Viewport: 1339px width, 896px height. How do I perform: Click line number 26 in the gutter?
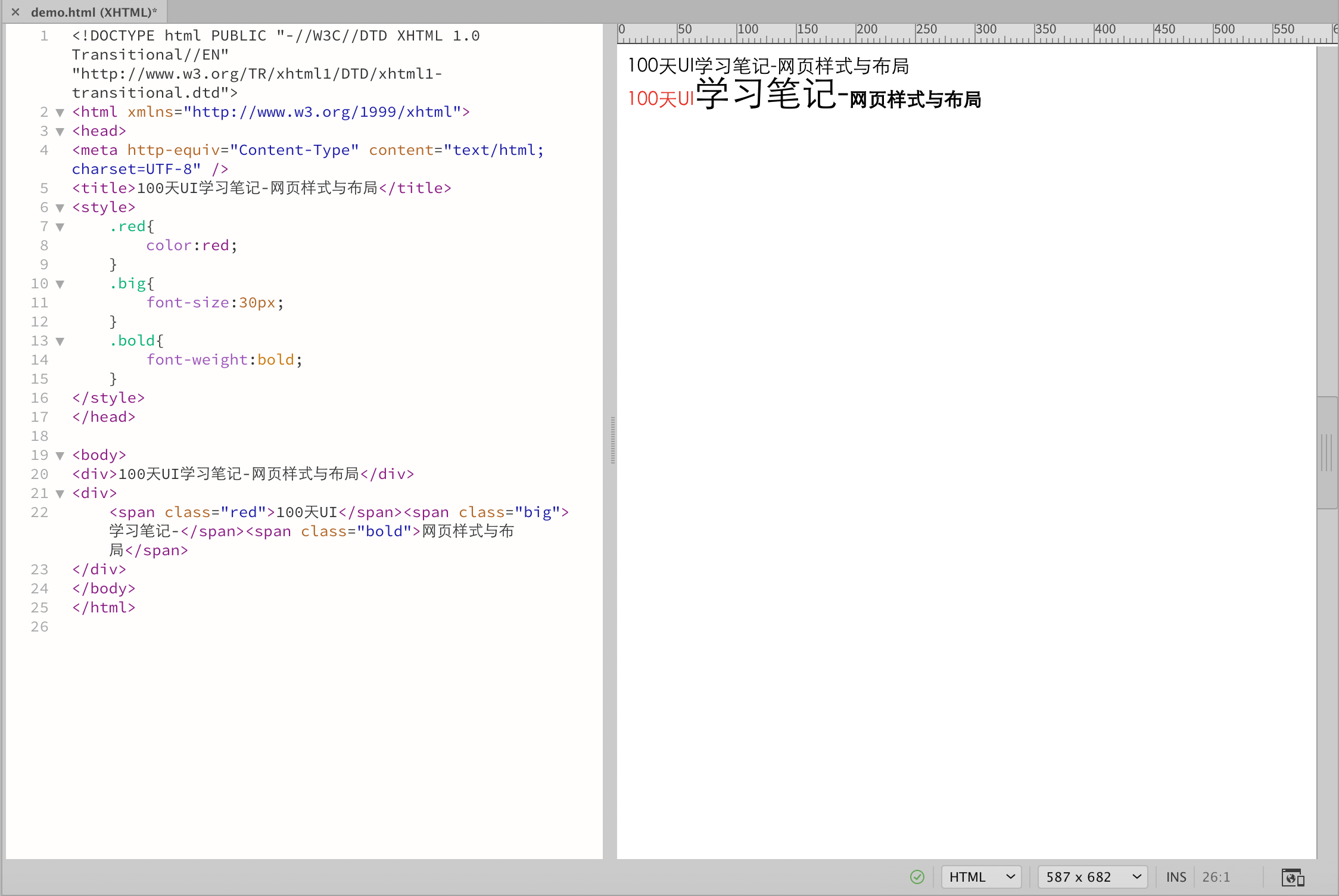pyautogui.click(x=39, y=627)
